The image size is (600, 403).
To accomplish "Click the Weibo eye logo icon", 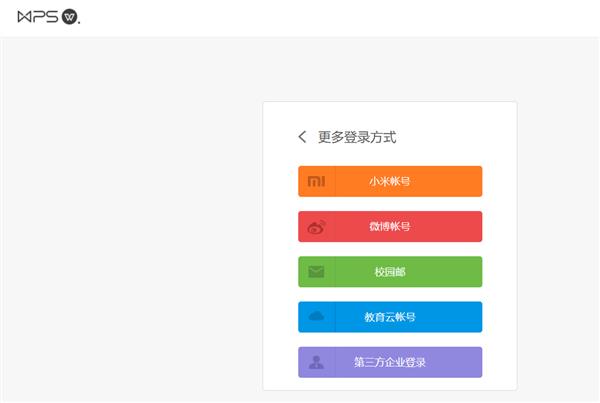I will pos(316,227).
